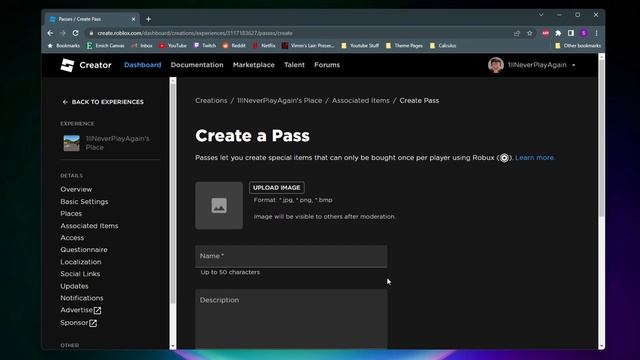Open the Emich Canvas bookmark
This screenshot has height=360, width=640.
[x=105, y=46]
